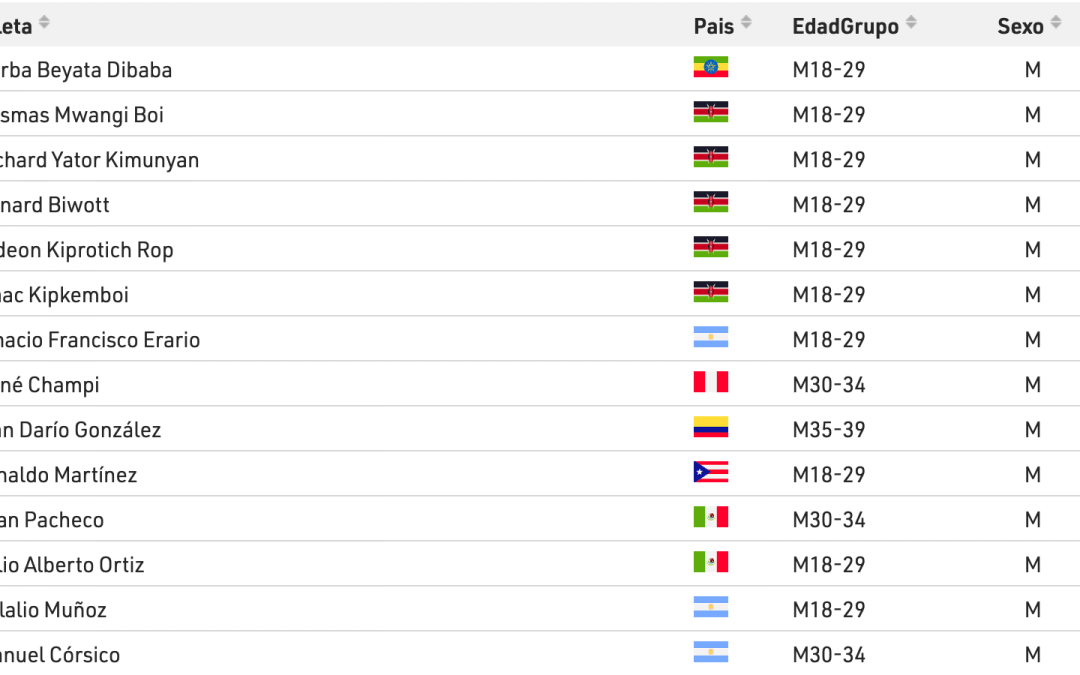Viewport: 1080px width, 675px height.
Task: Click Argentina flag in Francisco Erario row
Action: click(710, 338)
